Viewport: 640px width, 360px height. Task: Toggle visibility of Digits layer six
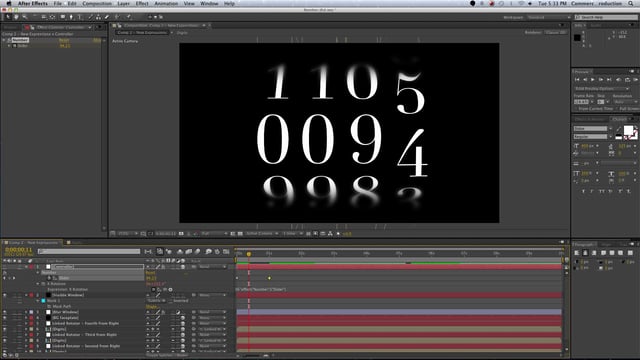4,329
